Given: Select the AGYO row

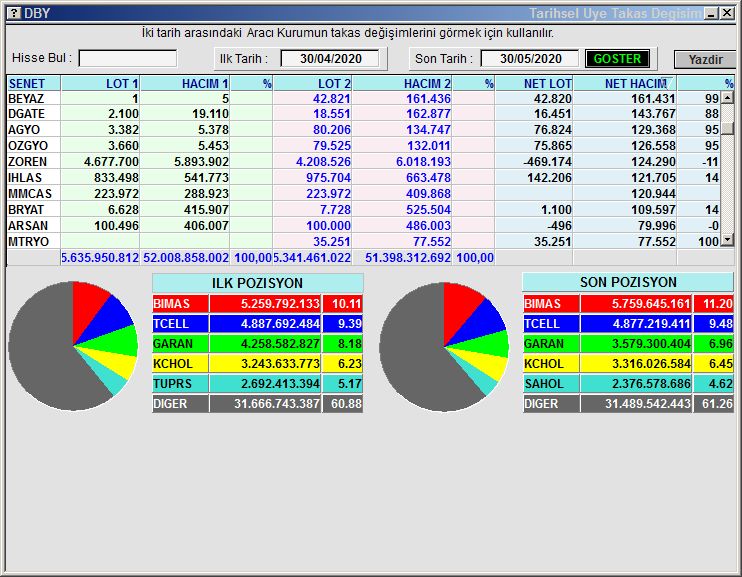Looking at the screenshot, I should click(363, 130).
